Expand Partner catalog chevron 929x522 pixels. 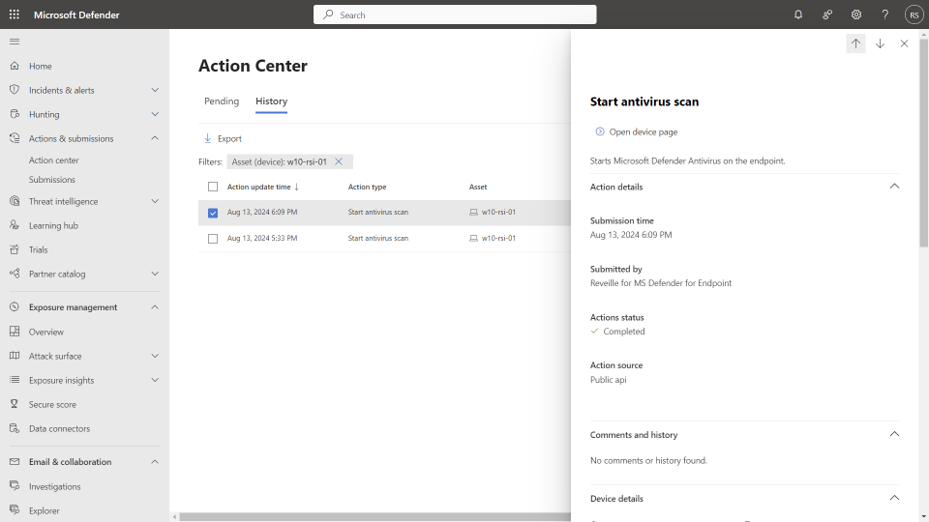pyautogui.click(x=155, y=274)
